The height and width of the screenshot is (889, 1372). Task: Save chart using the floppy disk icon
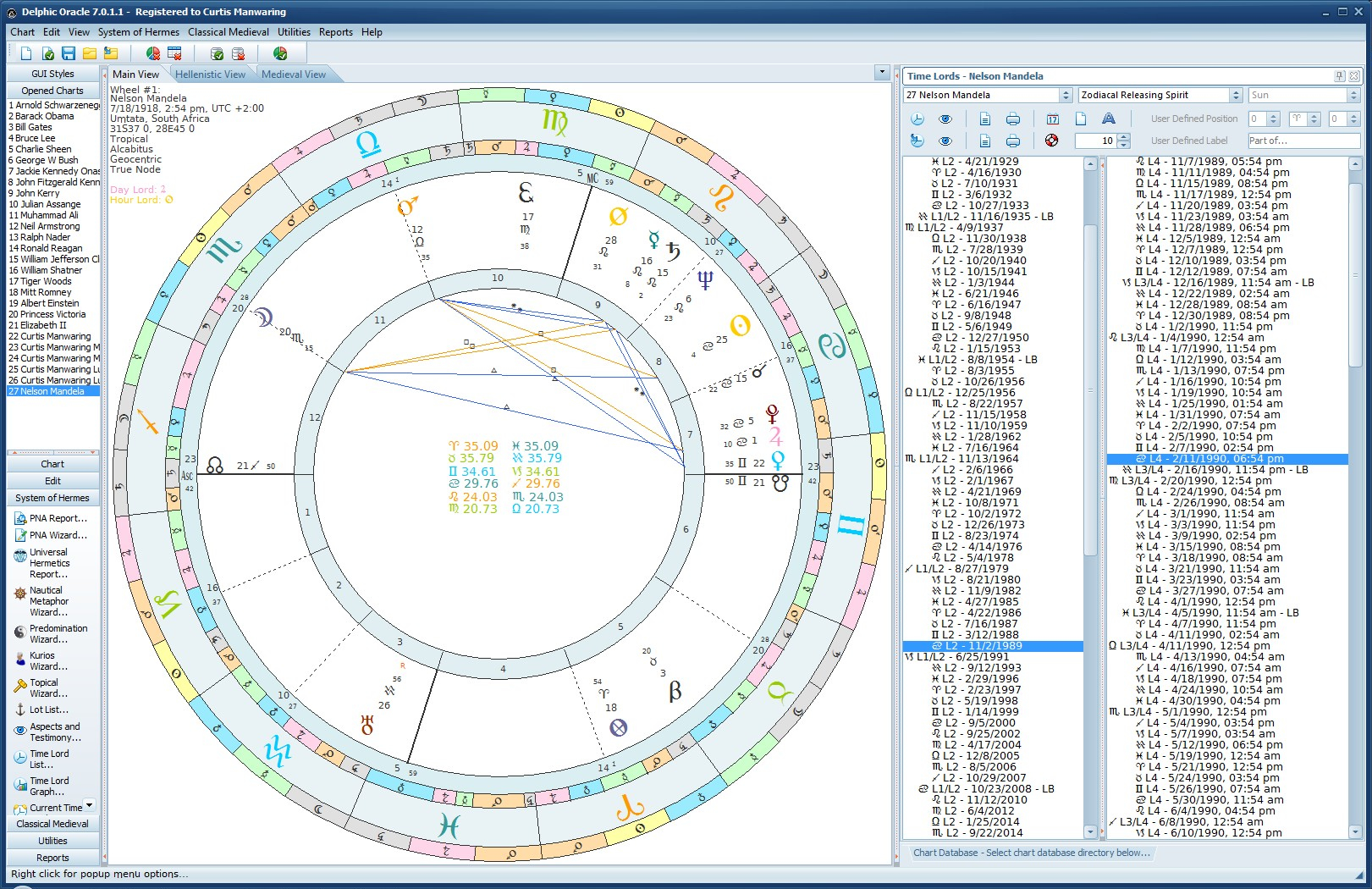click(69, 53)
